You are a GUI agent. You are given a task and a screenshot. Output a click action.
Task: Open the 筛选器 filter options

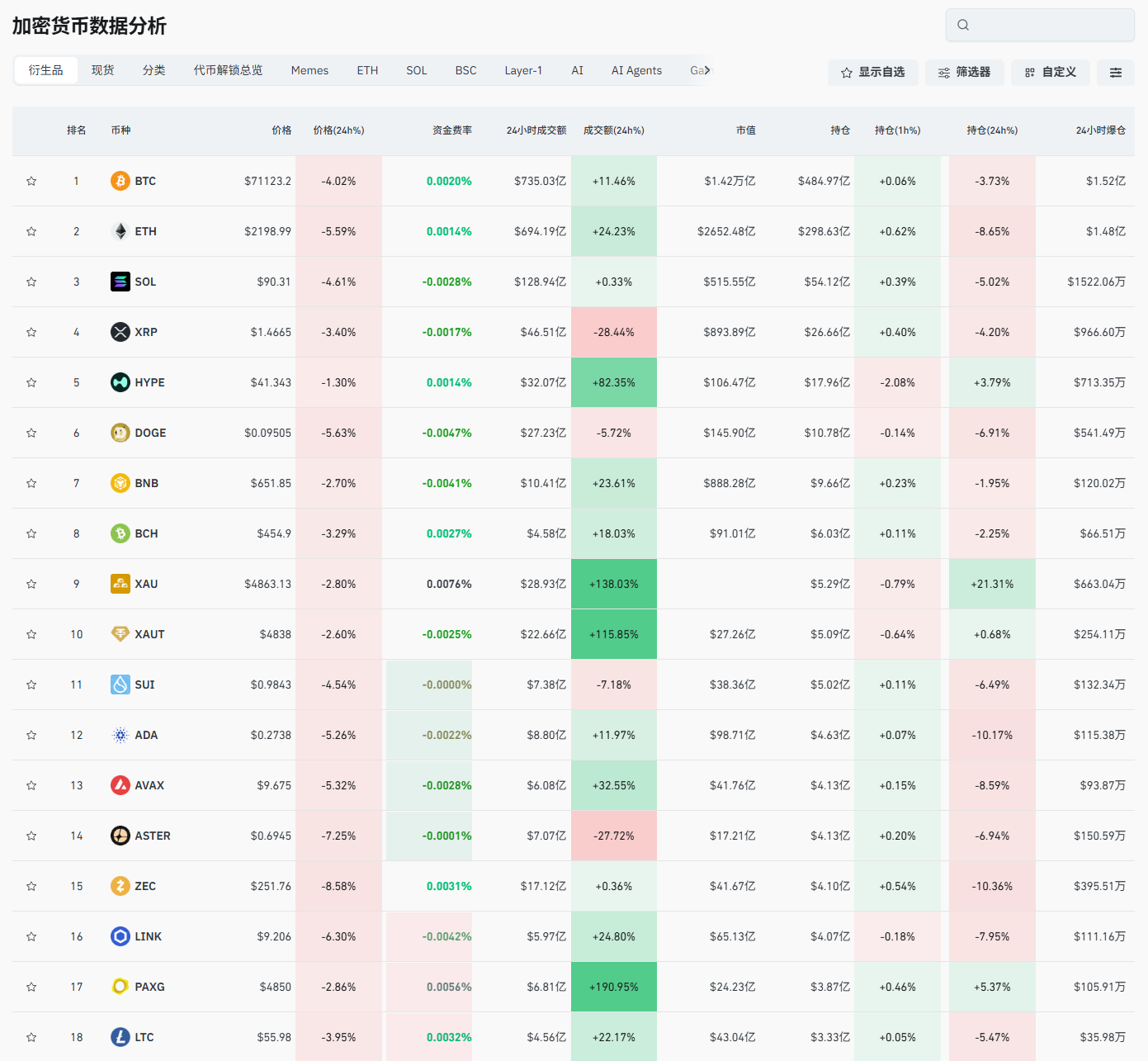(x=964, y=73)
